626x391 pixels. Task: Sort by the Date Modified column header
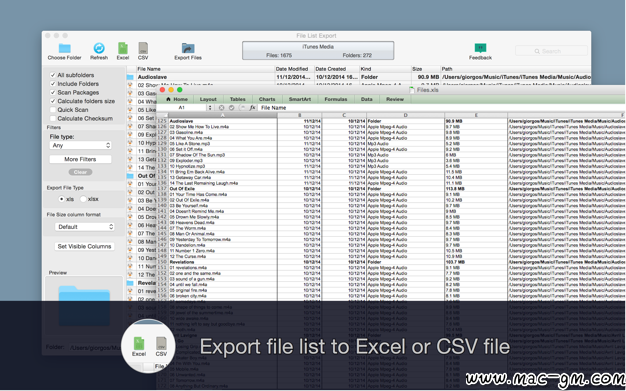click(294, 69)
